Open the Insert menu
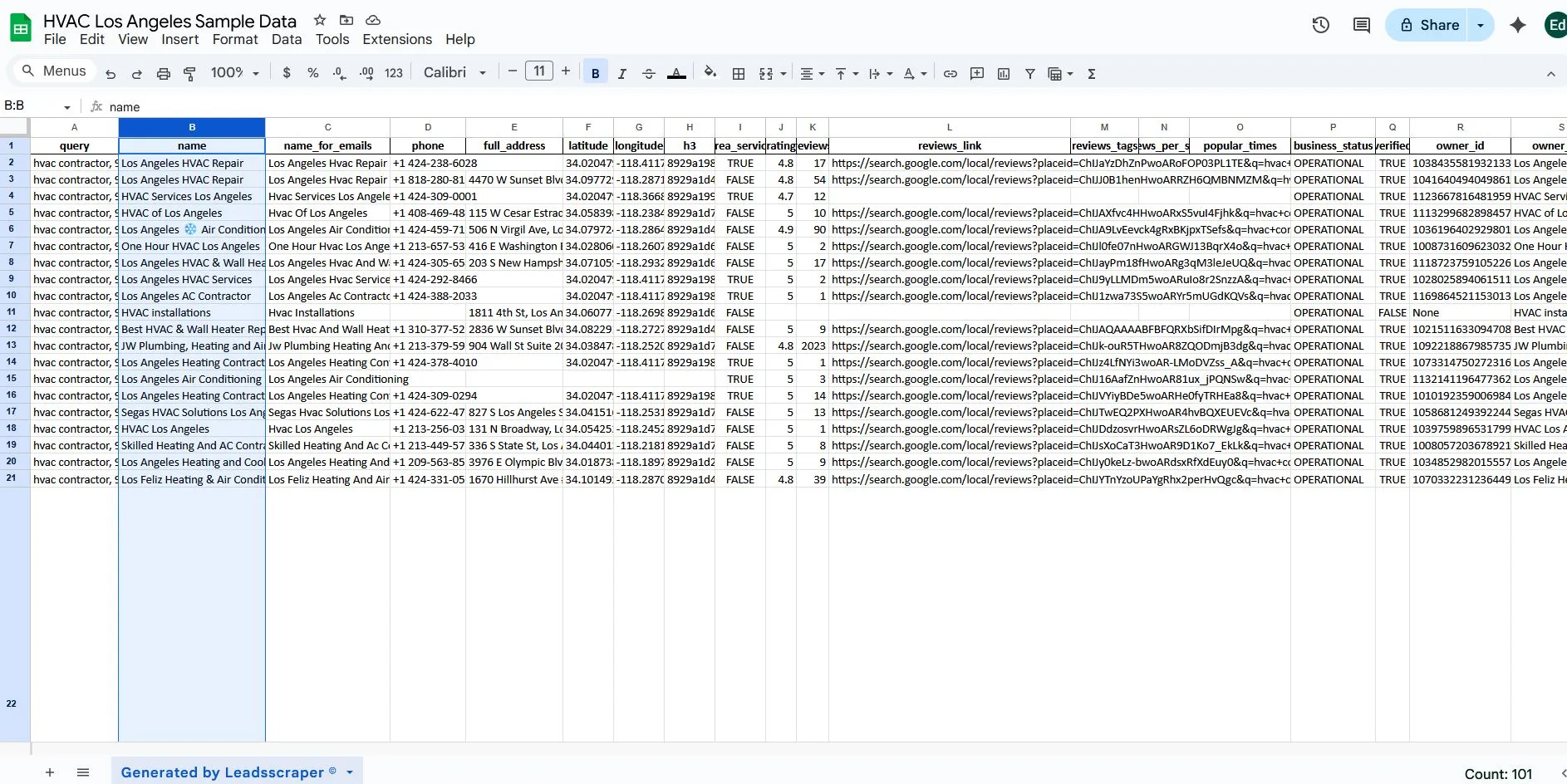The width and height of the screenshot is (1567, 784). point(180,39)
